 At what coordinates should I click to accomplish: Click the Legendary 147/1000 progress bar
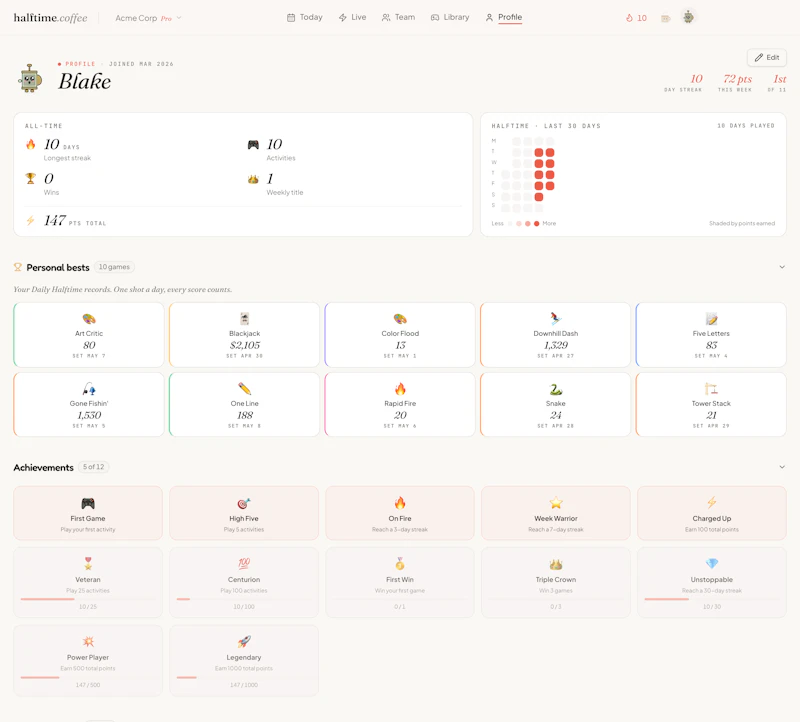[244, 677]
